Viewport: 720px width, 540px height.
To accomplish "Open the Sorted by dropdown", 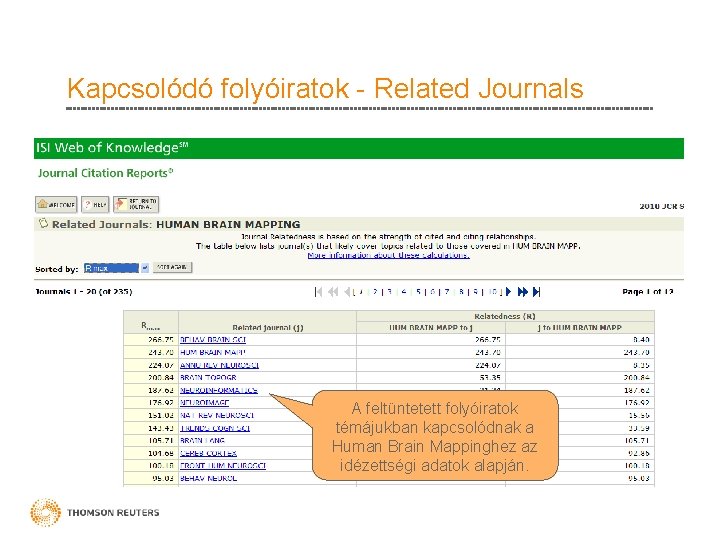I will click(116, 268).
